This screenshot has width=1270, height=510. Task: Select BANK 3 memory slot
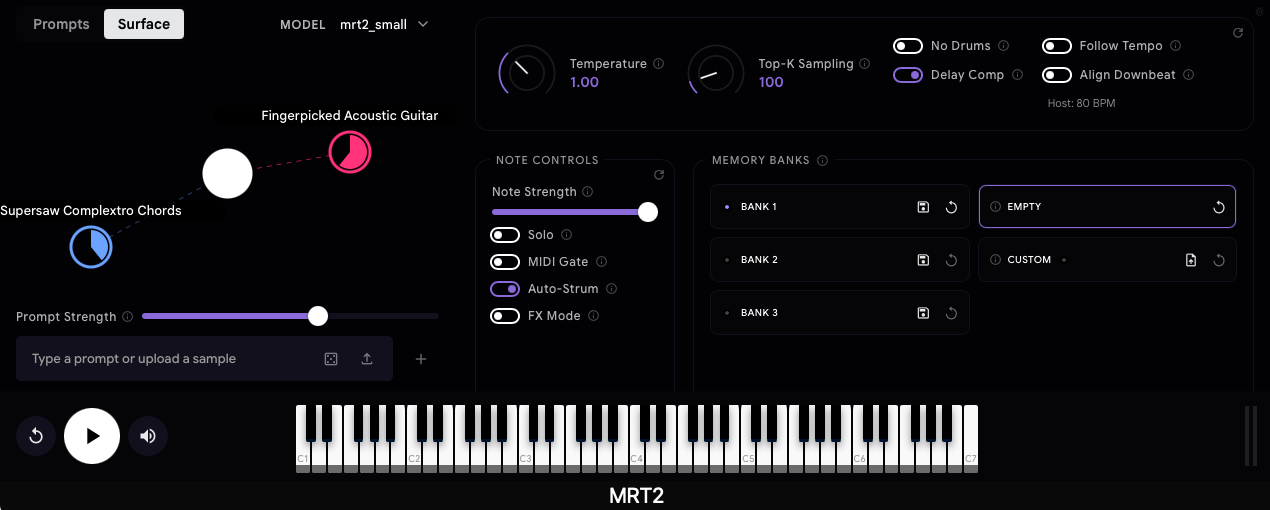tap(840, 313)
